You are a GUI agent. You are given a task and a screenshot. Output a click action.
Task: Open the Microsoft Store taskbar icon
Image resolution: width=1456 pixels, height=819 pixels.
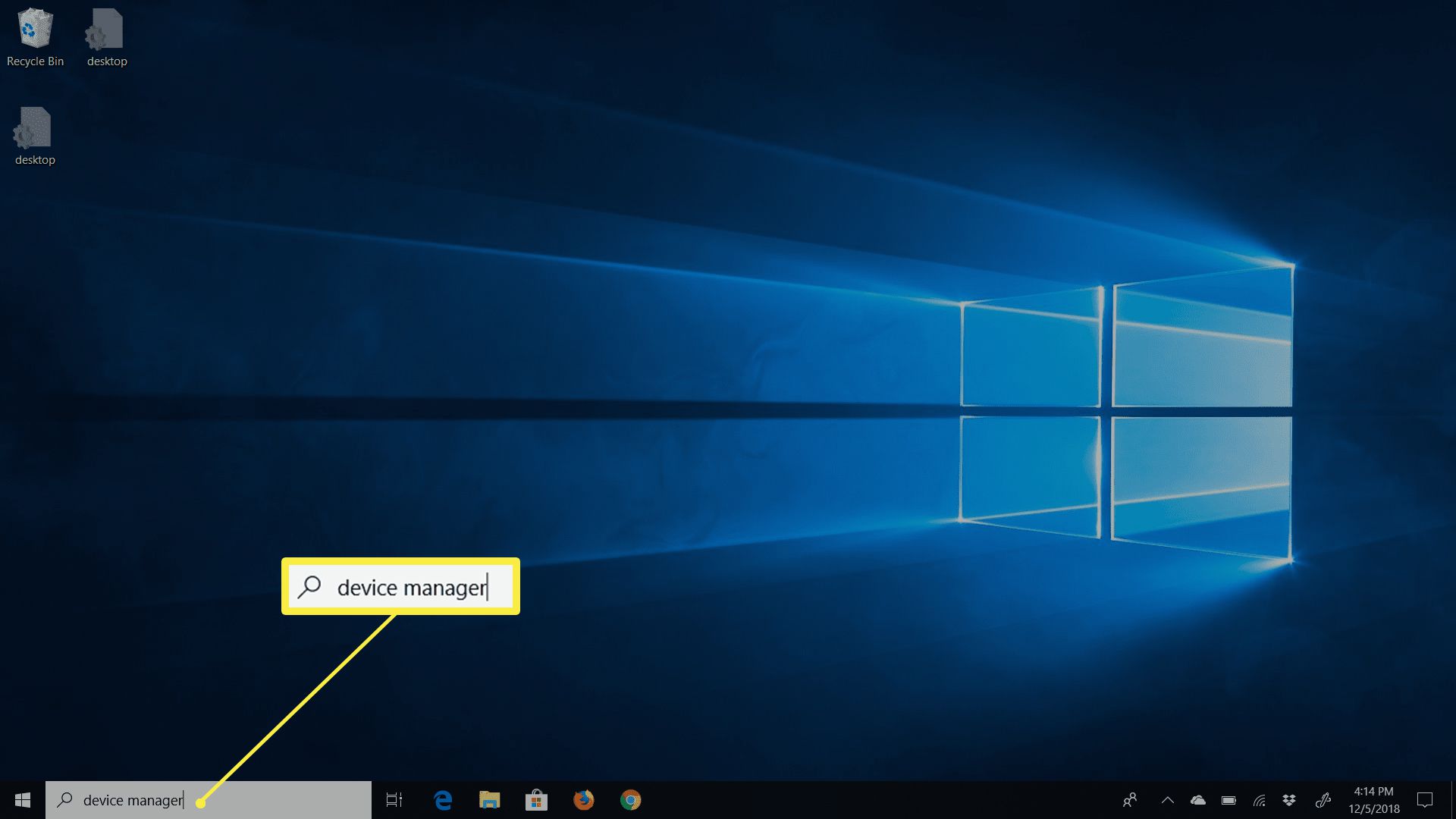[x=536, y=800]
